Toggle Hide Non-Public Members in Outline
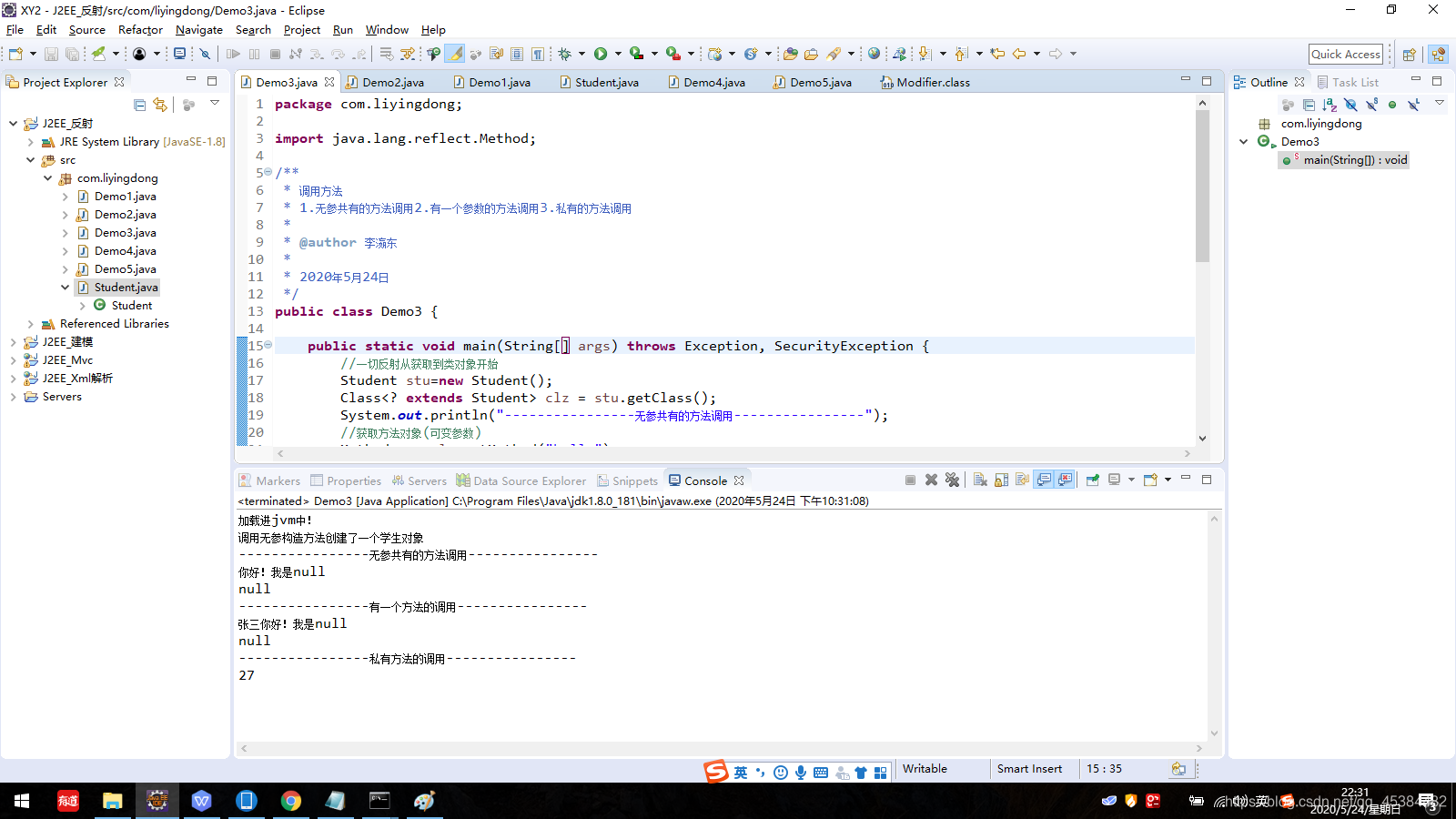This screenshot has height=819, width=1456. (1392, 105)
